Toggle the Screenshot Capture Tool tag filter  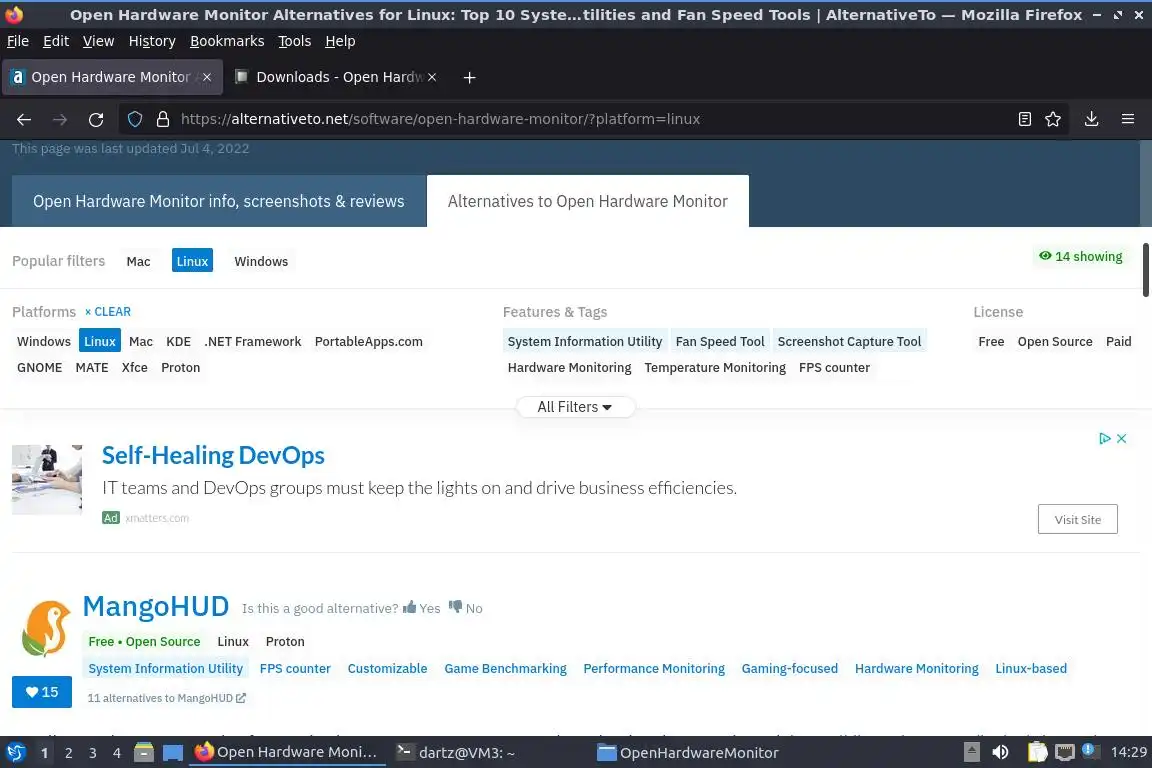pos(849,341)
